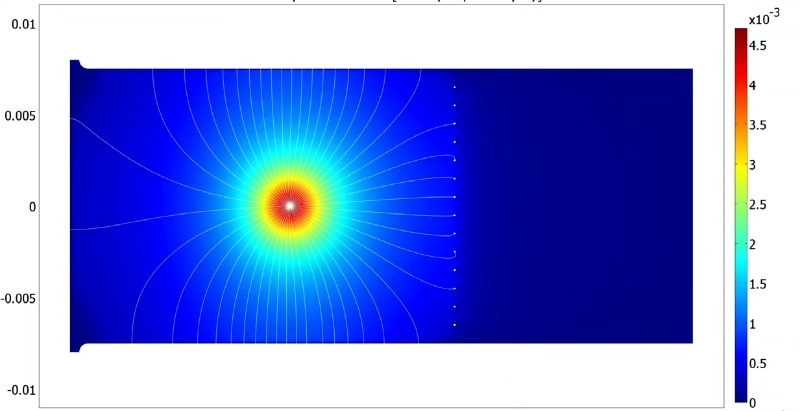Image resolution: width=800 pixels, height=411 pixels.
Task: Click the 0.01 y-axis tick label
Action: pos(24,24)
